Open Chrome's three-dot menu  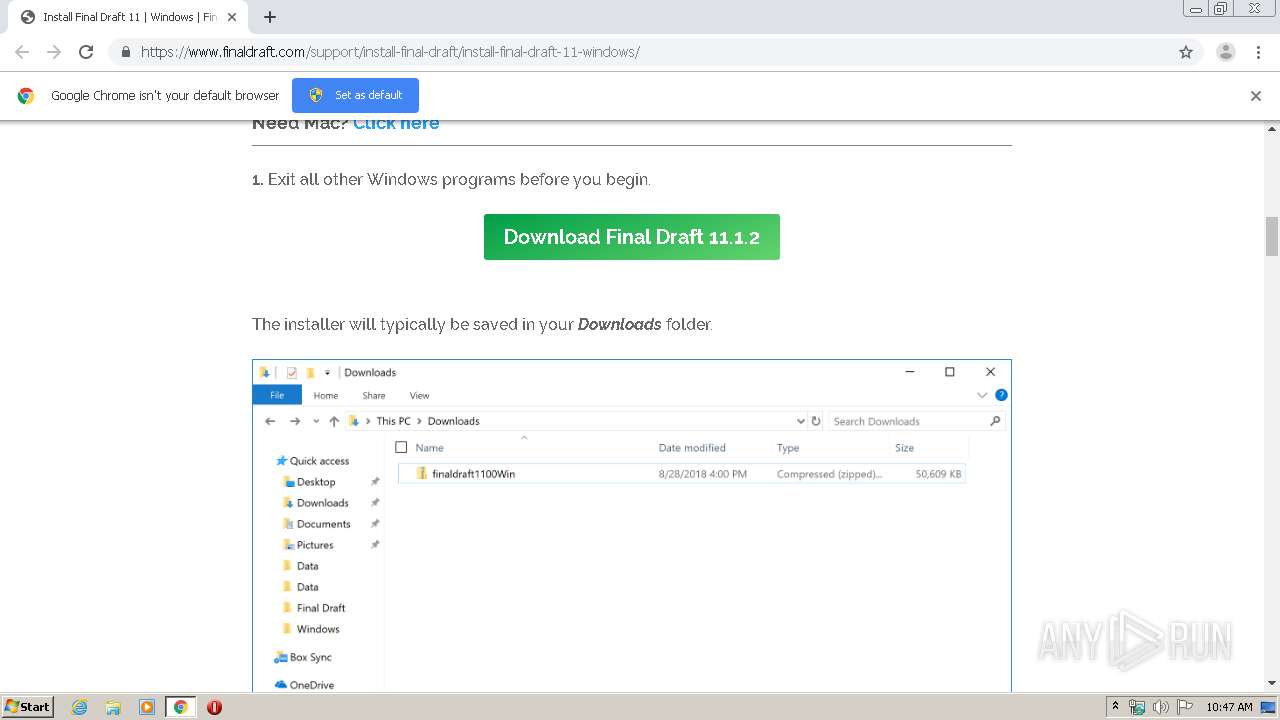click(x=1258, y=52)
